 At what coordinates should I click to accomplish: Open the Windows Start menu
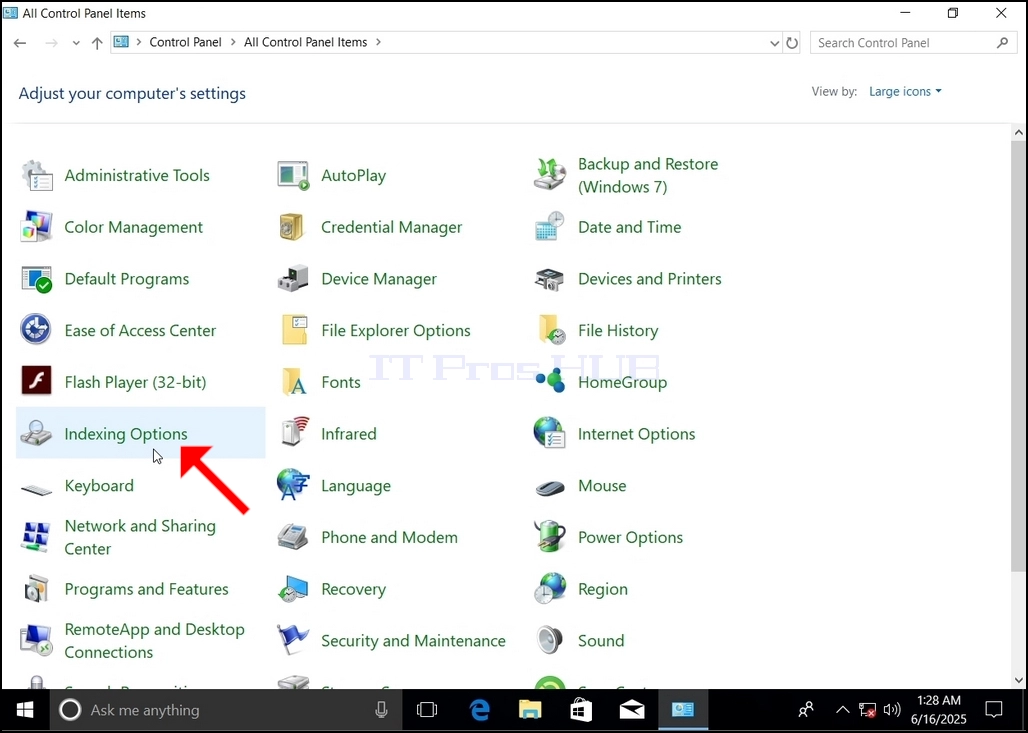coord(25,710)
